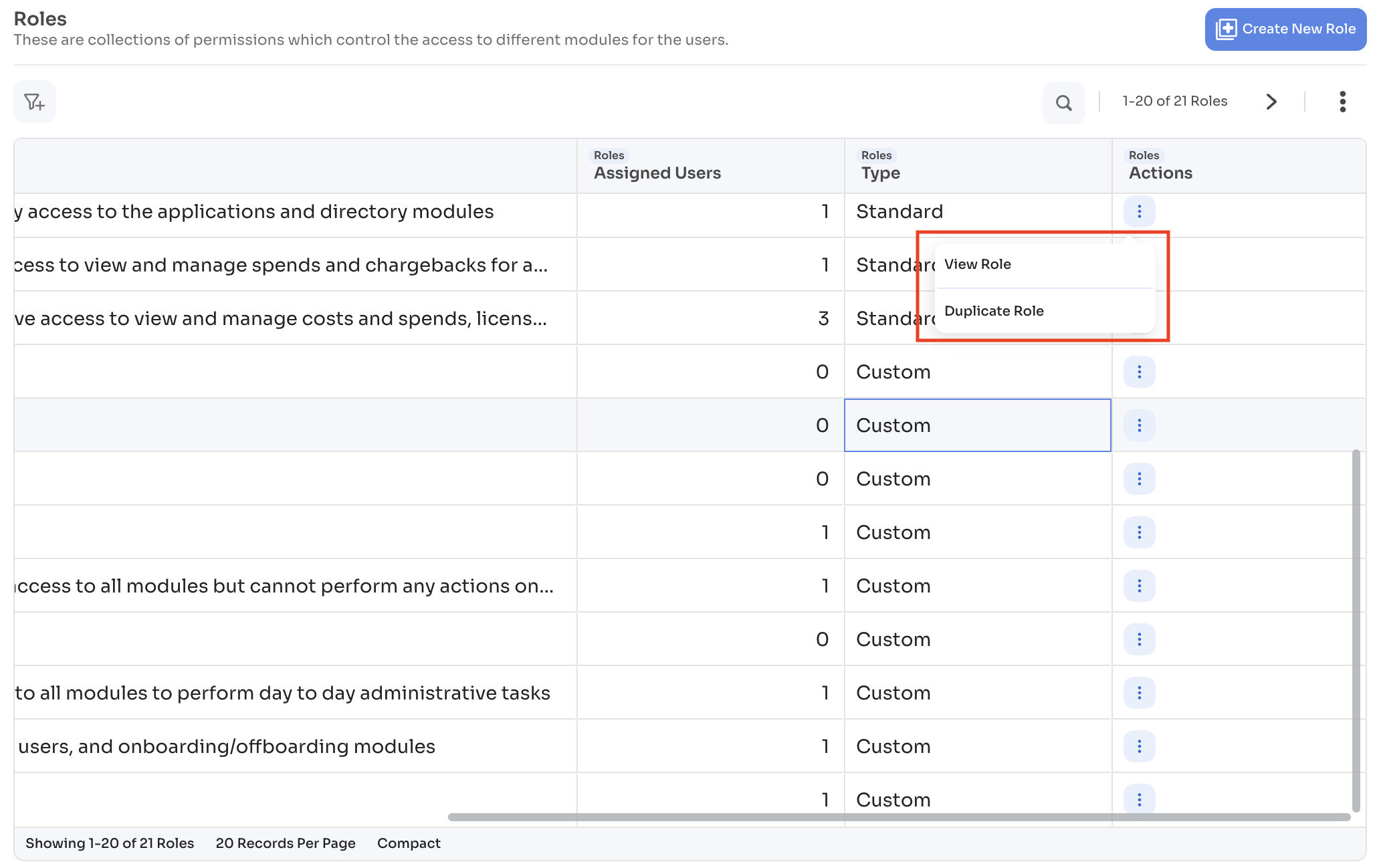Open the Compact density selector

pos(408,843)
